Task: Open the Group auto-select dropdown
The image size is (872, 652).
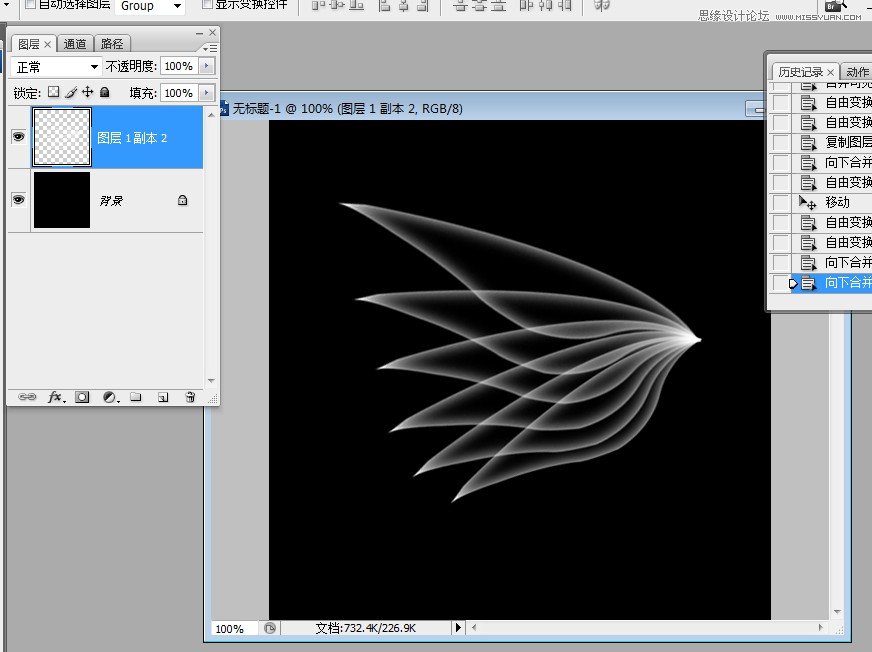Action: click(152, 6)
